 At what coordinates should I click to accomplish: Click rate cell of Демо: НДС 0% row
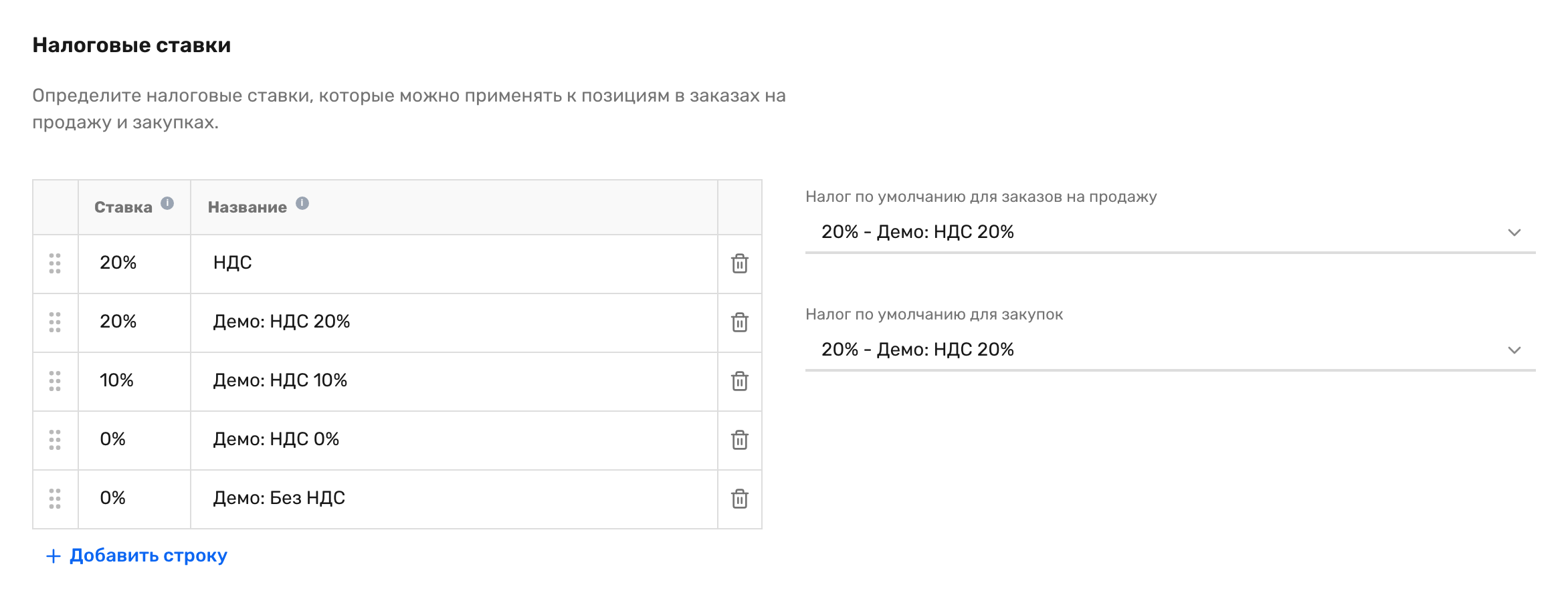click(134, 440)
